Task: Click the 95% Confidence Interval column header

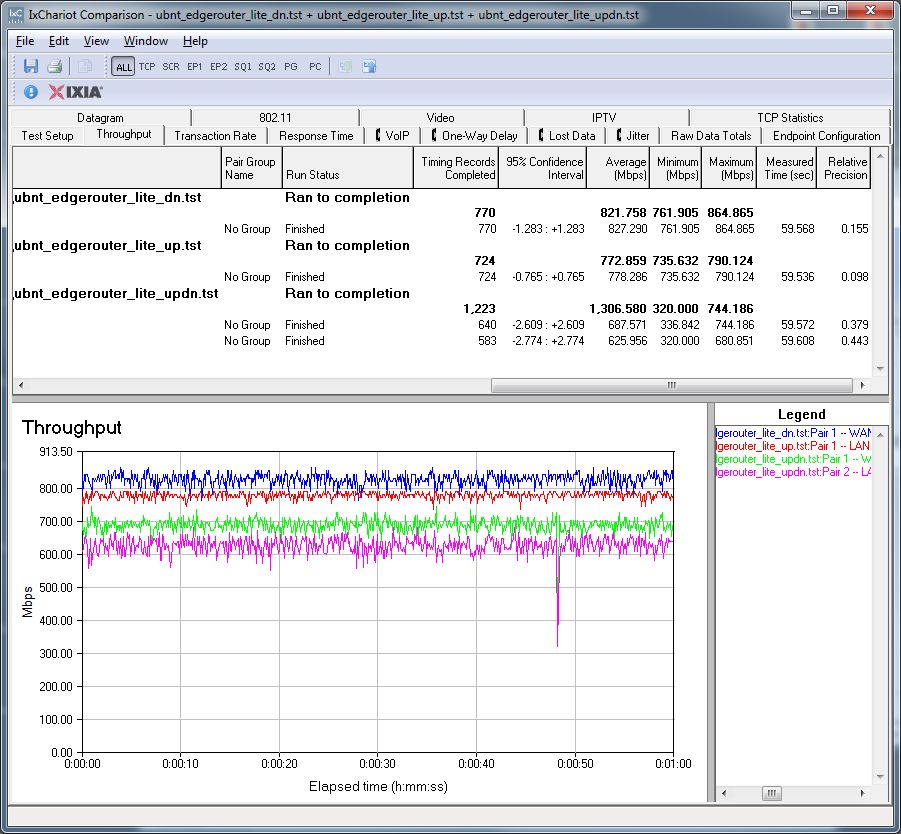Action: tap(542, 168)
